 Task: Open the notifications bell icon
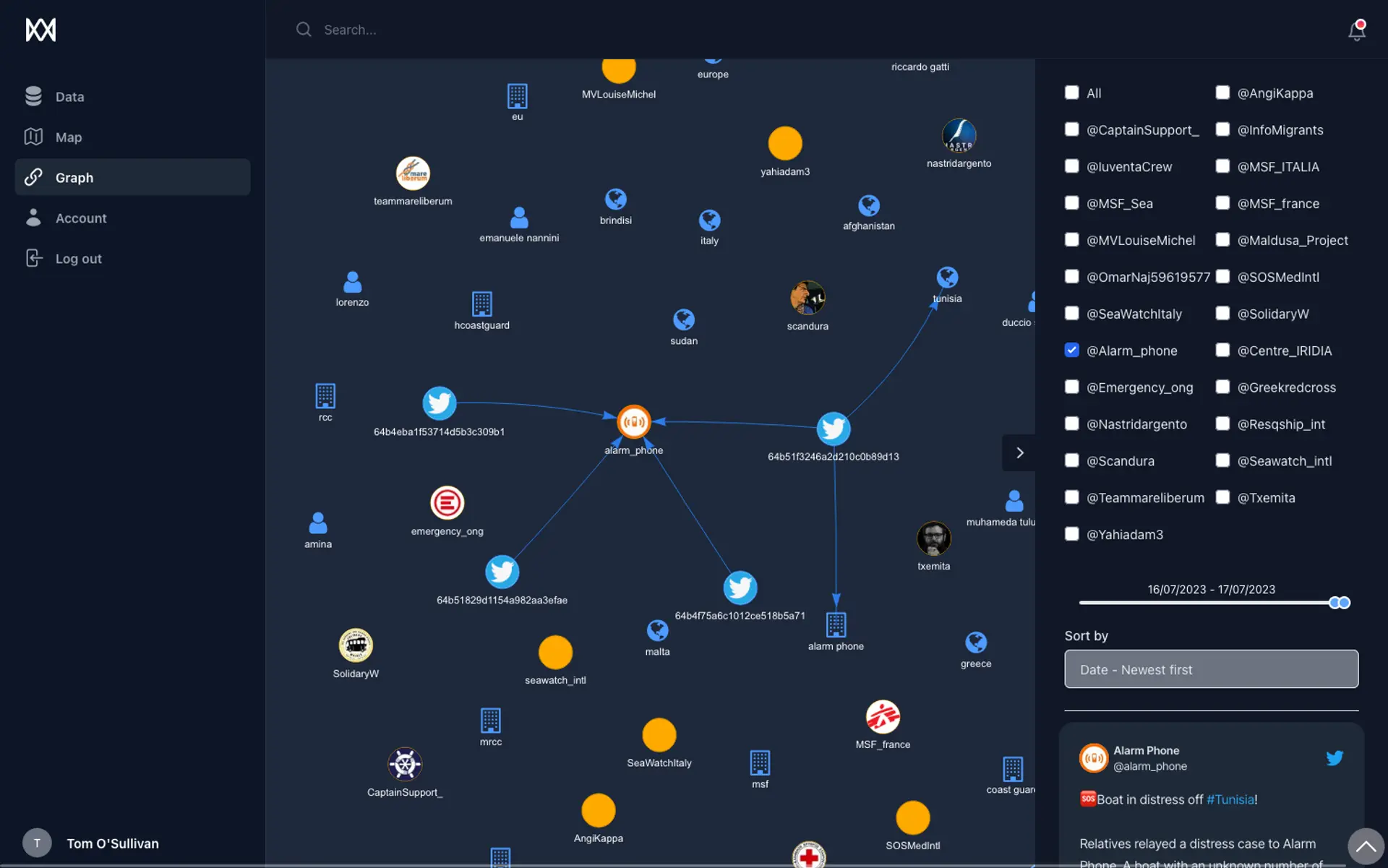click(1356, 30)
